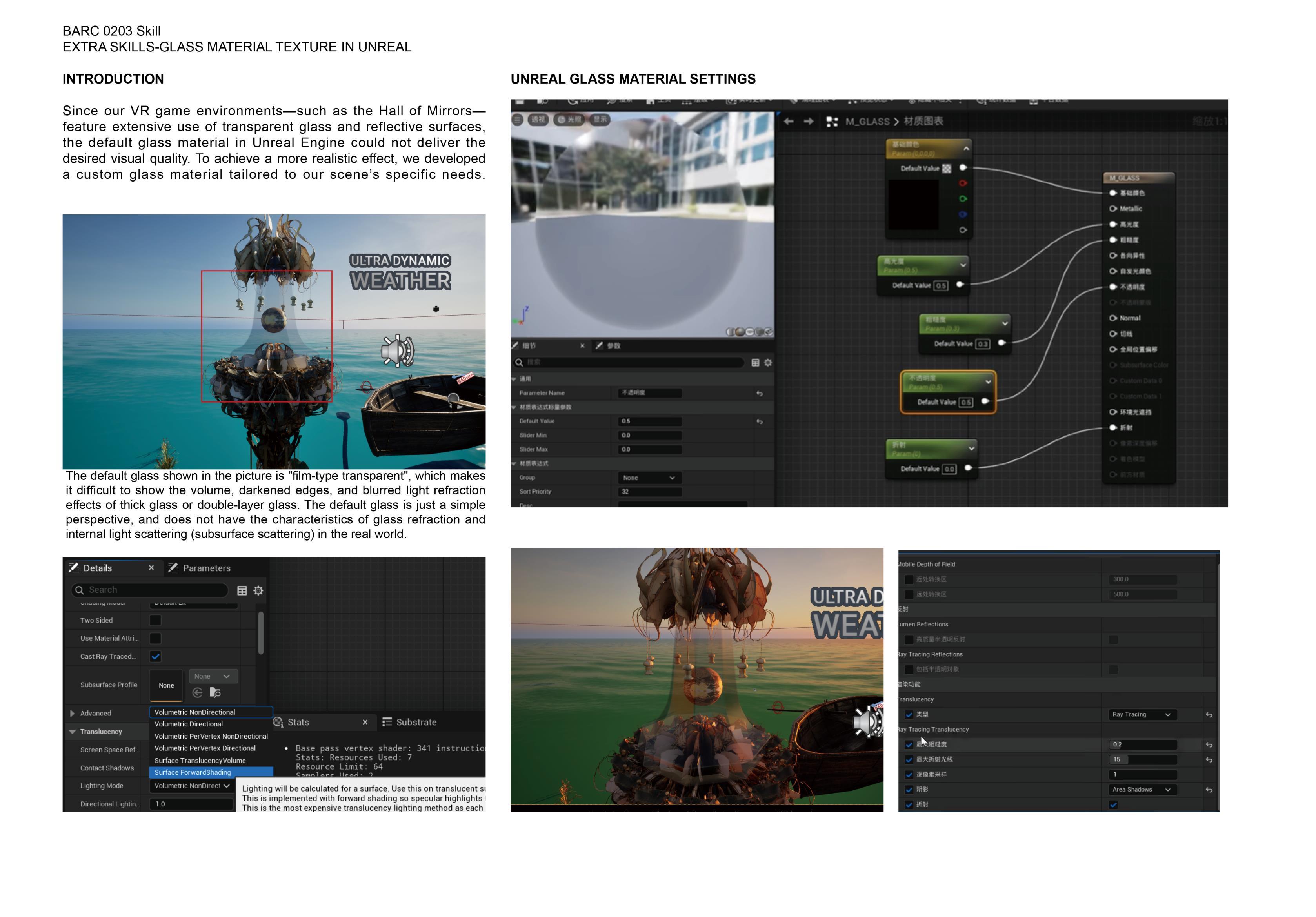Reset Area Shadows value with revert arrow
This screenshot has width=1316, height=917.
[1209, 790]
